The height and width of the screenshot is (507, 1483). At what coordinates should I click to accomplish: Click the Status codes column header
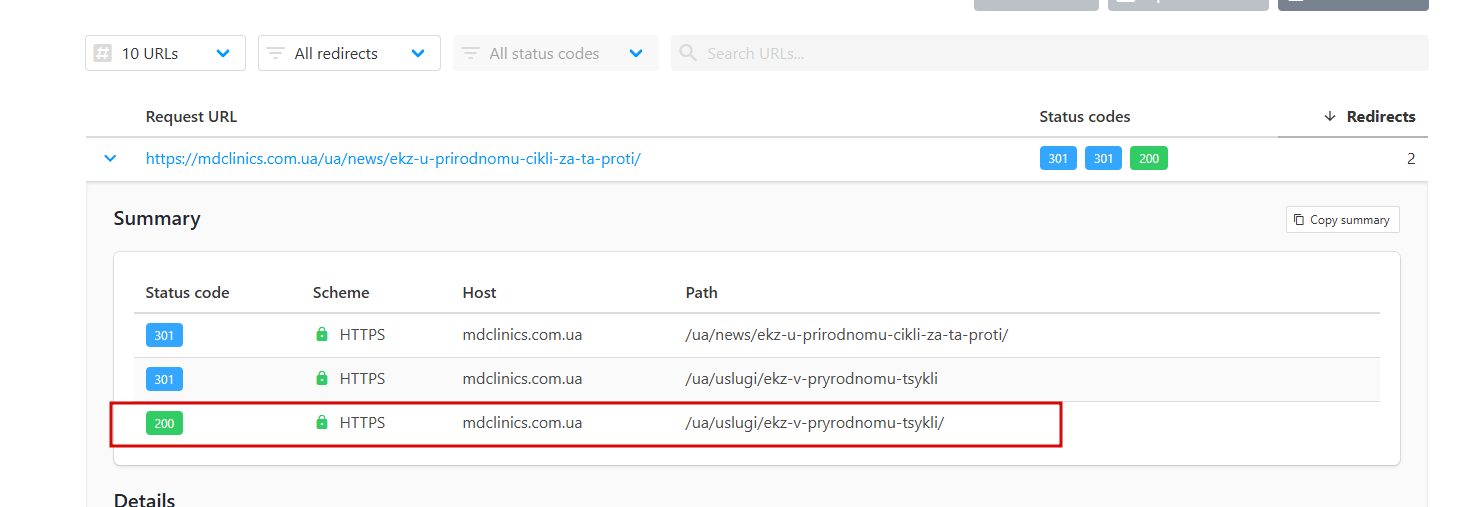[1084, 117]
